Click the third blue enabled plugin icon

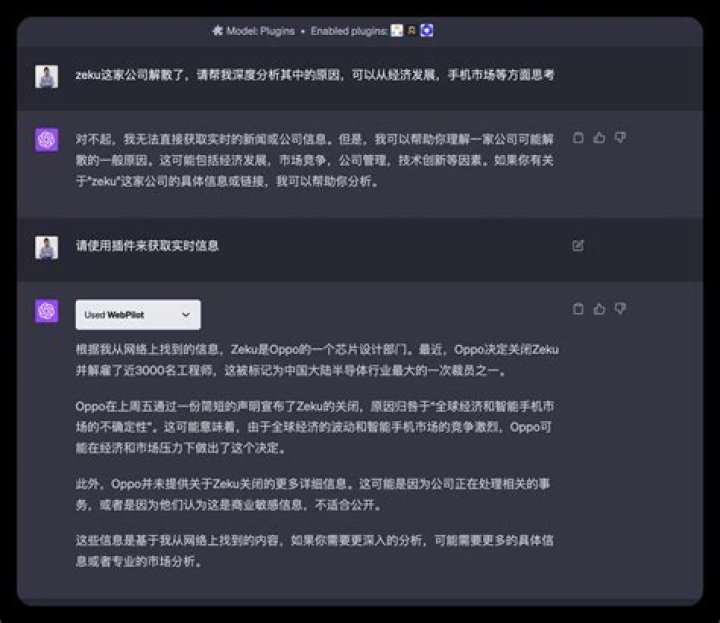click(x=426, y=31)
